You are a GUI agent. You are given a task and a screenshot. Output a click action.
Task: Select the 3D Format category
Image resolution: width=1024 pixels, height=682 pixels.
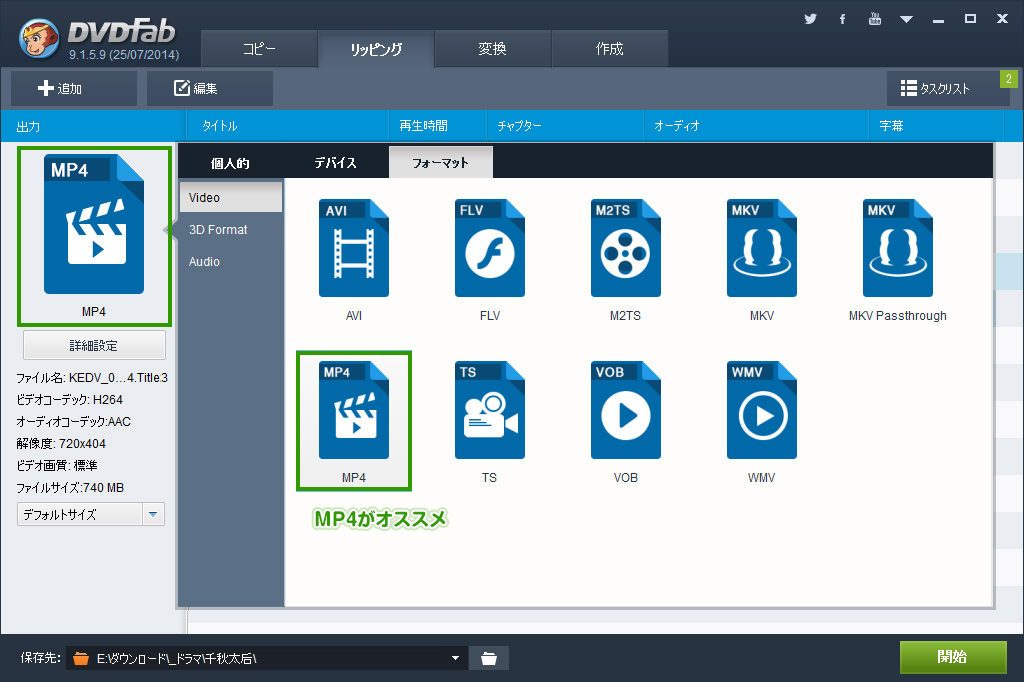pos(231,229)
